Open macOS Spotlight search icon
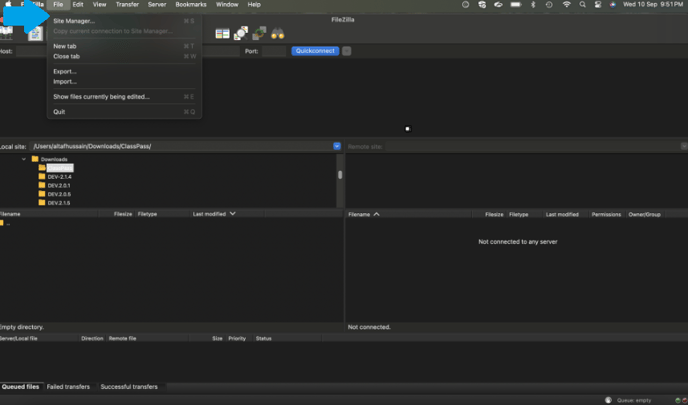This screenshot has height=405, width=688. point(582,4)
